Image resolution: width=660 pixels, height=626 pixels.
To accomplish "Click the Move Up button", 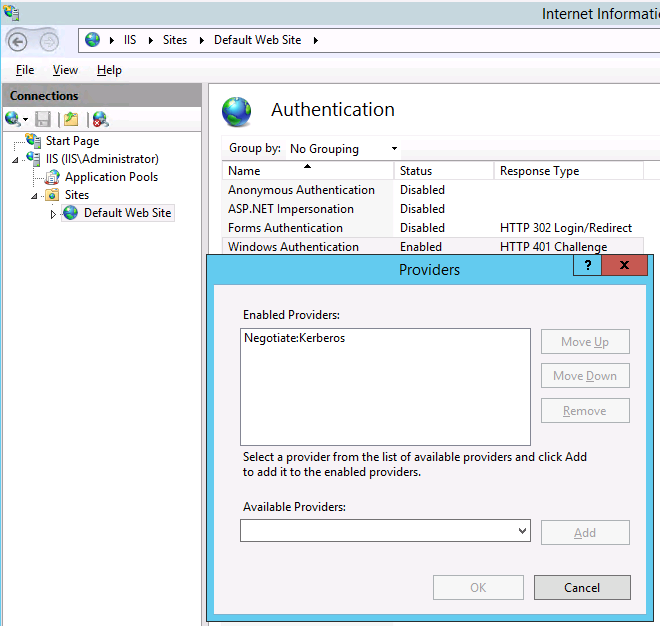I will click(x=585, y=342).
